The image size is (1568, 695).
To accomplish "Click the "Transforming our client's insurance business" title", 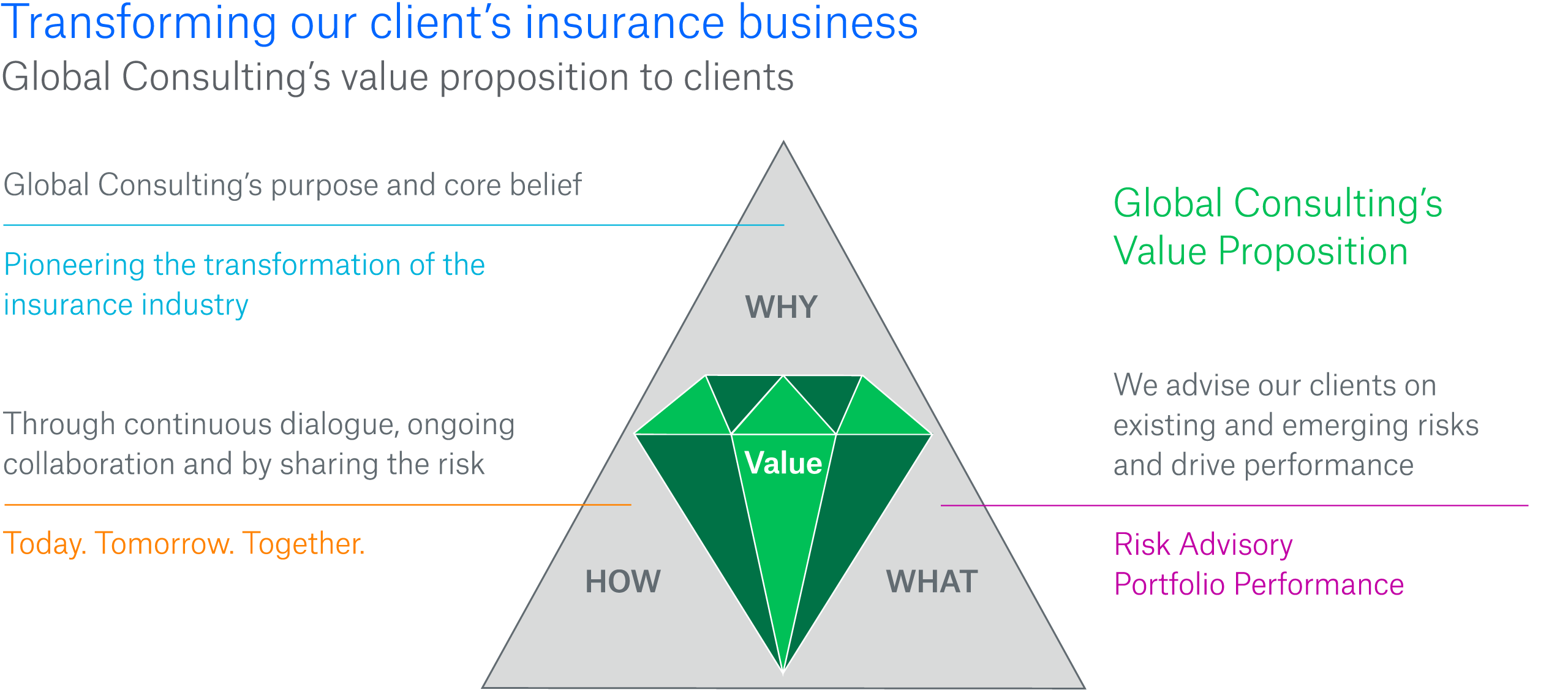I will [459, 23].
